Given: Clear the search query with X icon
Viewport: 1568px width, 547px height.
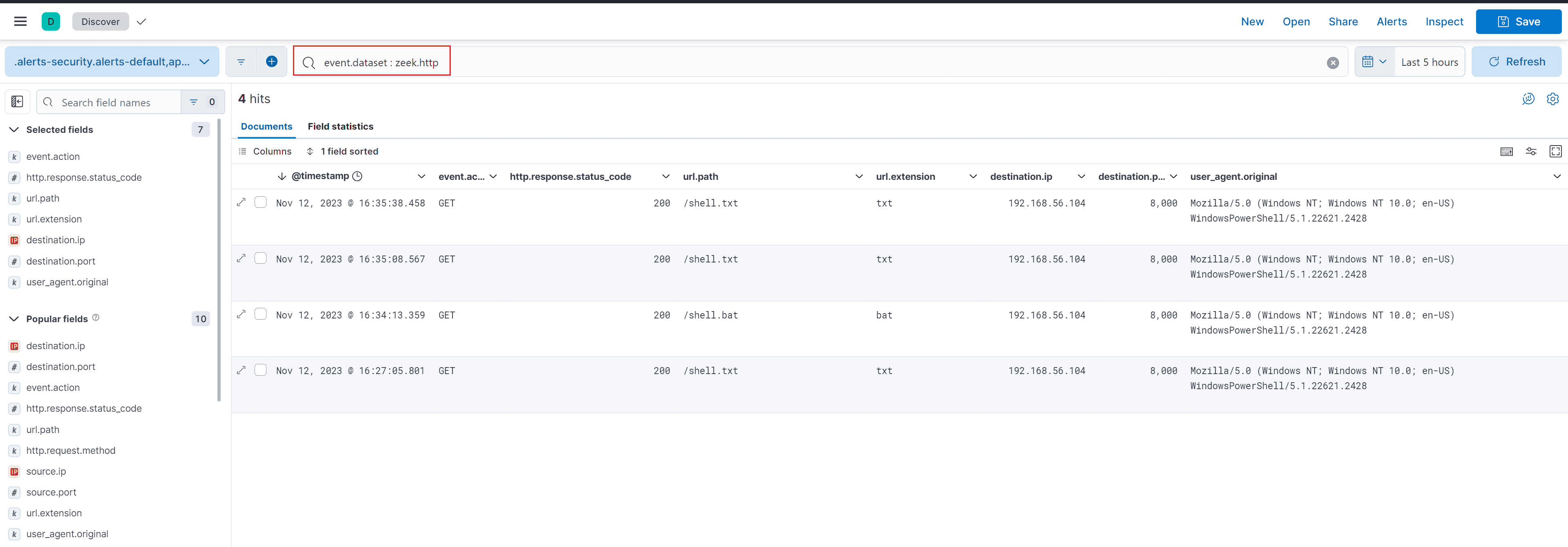Looking at the screenshot, I should click(1333, 63).
